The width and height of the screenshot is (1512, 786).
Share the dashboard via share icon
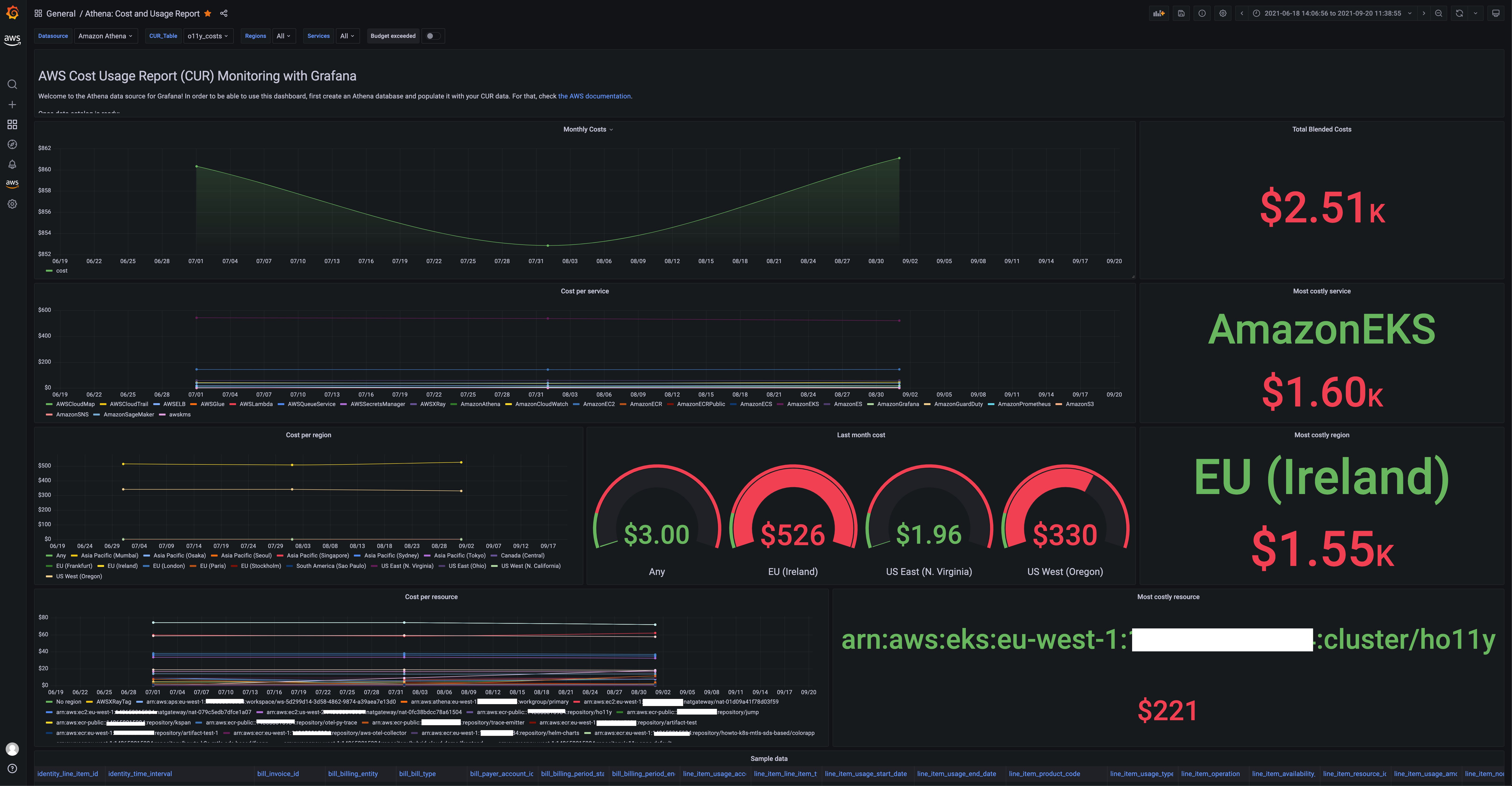[x=224, y=13]
